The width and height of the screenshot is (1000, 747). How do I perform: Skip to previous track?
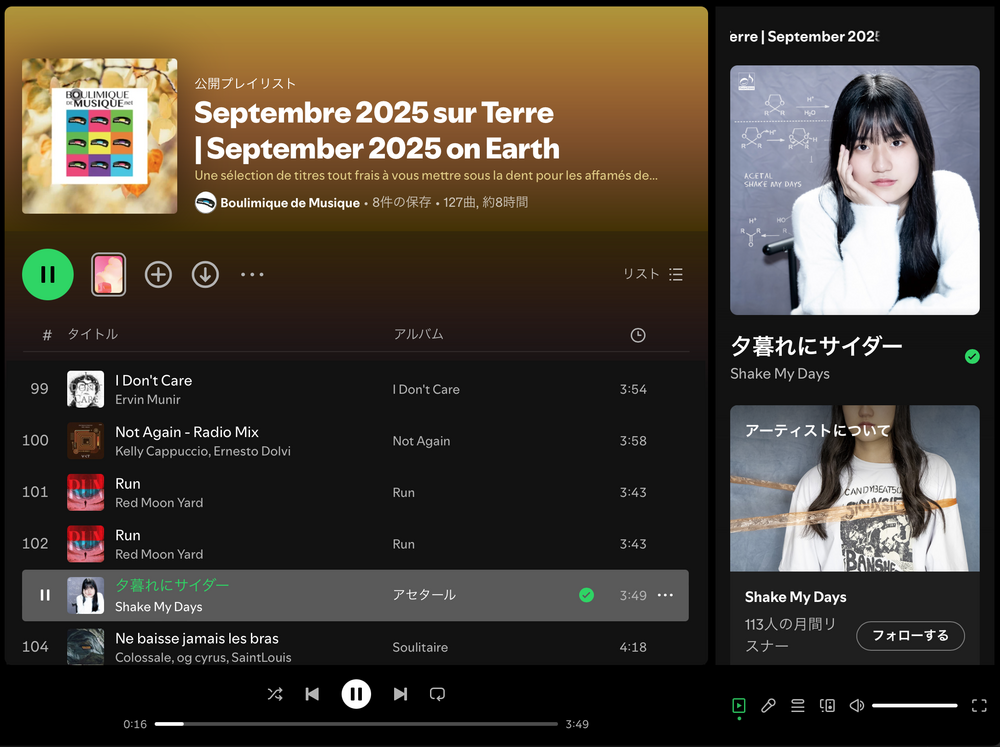coord(312,694)
